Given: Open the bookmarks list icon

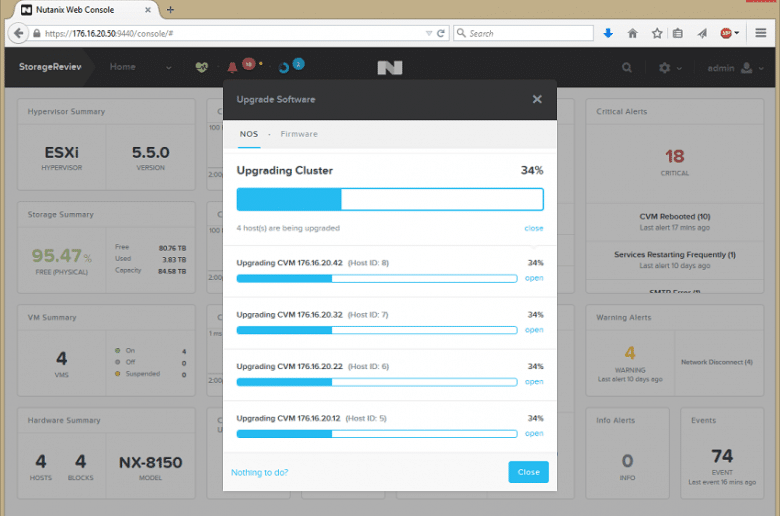Looking at the screenshot, I should pyautogui.click(x=678, y=33).
